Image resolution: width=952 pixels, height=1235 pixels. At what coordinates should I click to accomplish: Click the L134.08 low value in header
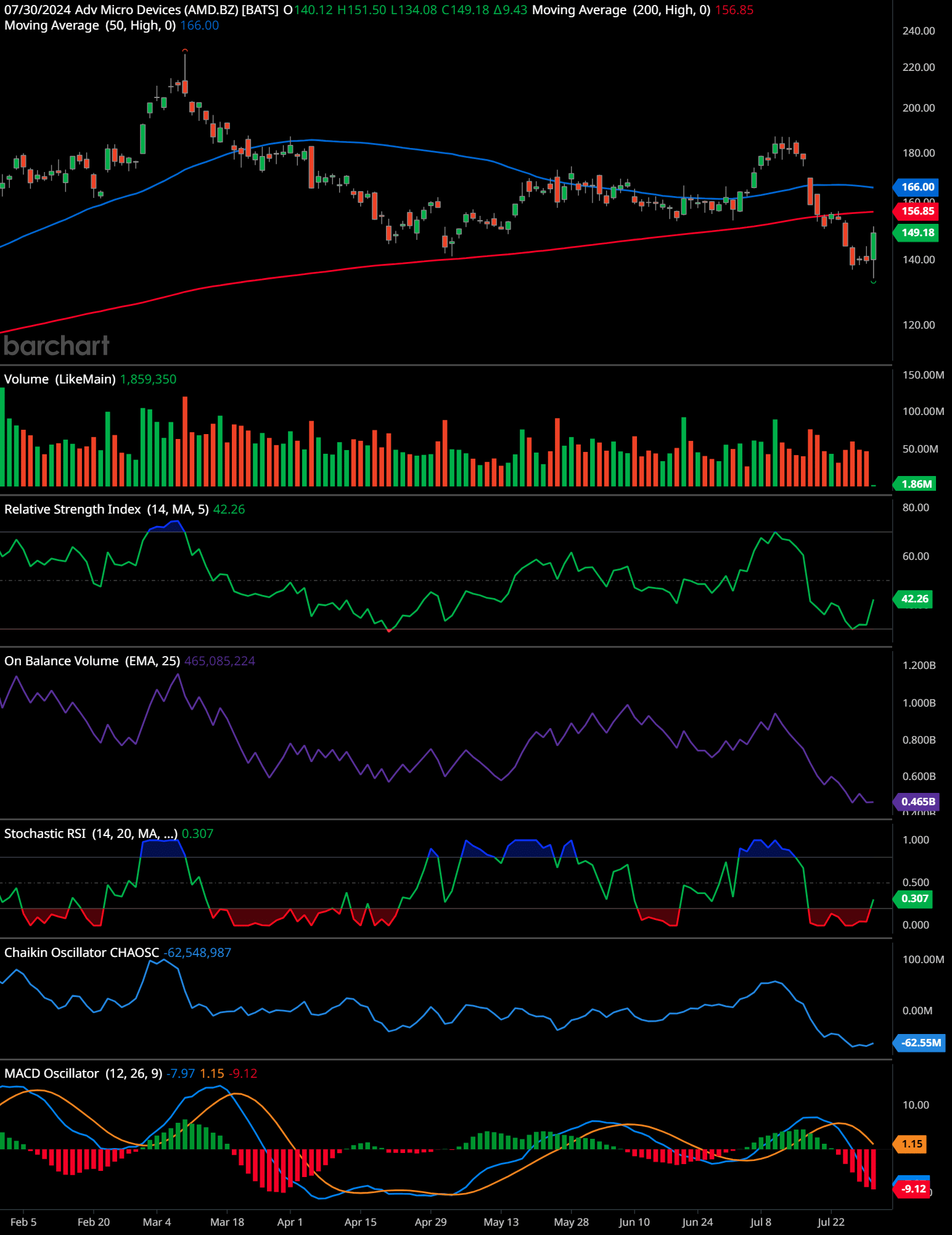(x=414, y=10)
